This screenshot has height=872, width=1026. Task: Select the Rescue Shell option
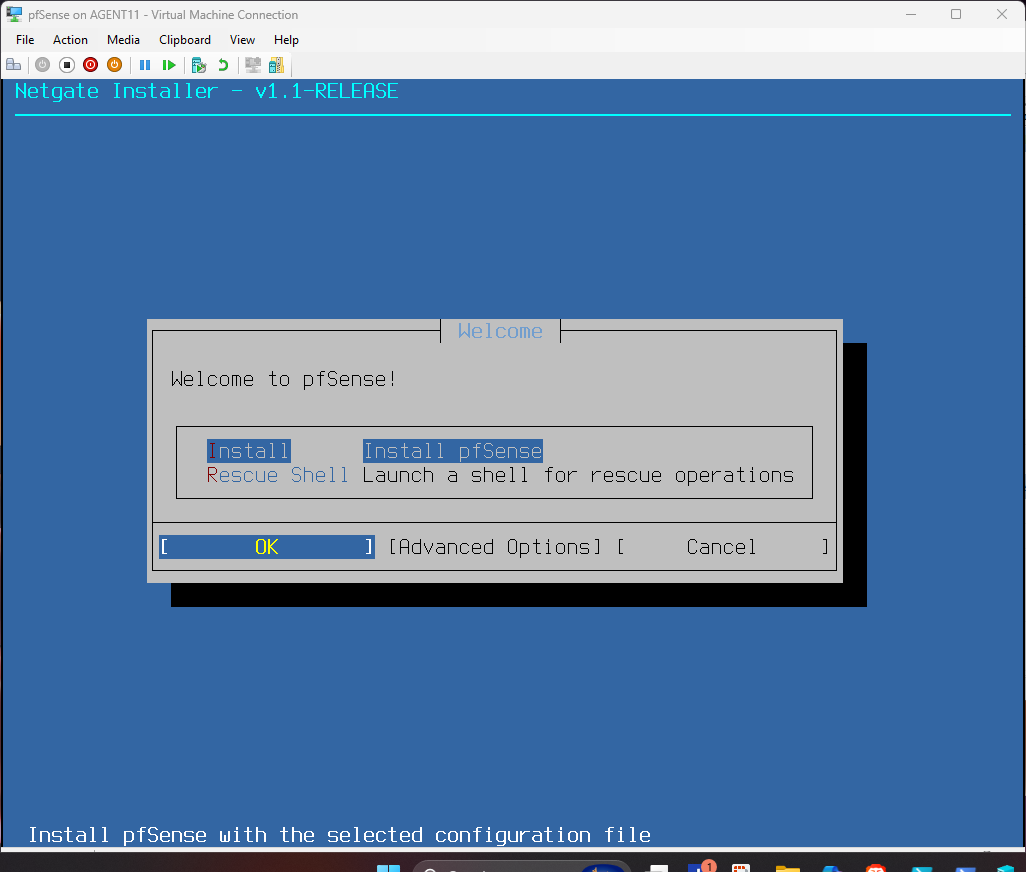pyautogui.click(x=277, y=475)
